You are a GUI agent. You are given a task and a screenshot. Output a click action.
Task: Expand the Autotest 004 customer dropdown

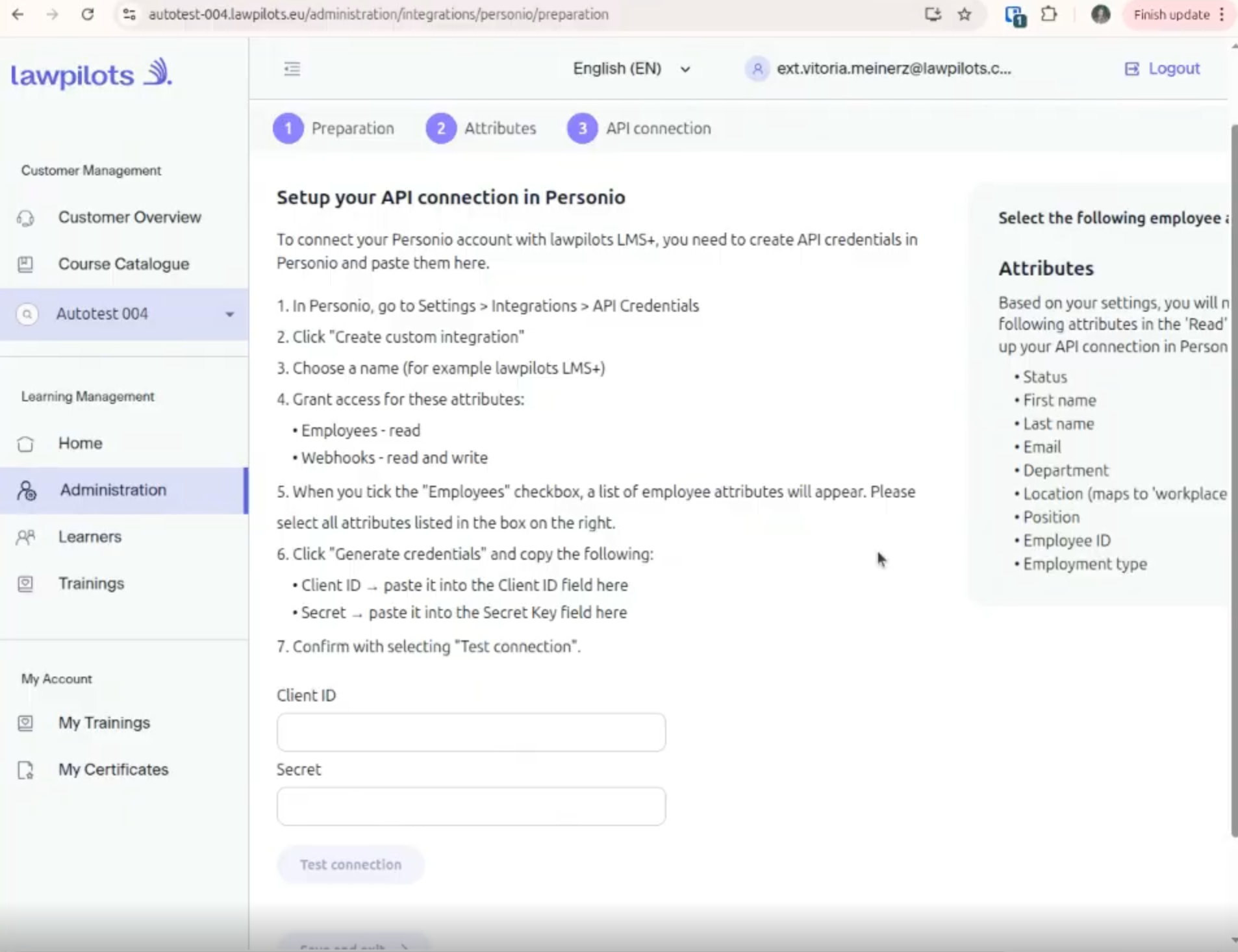pos(229,314)
